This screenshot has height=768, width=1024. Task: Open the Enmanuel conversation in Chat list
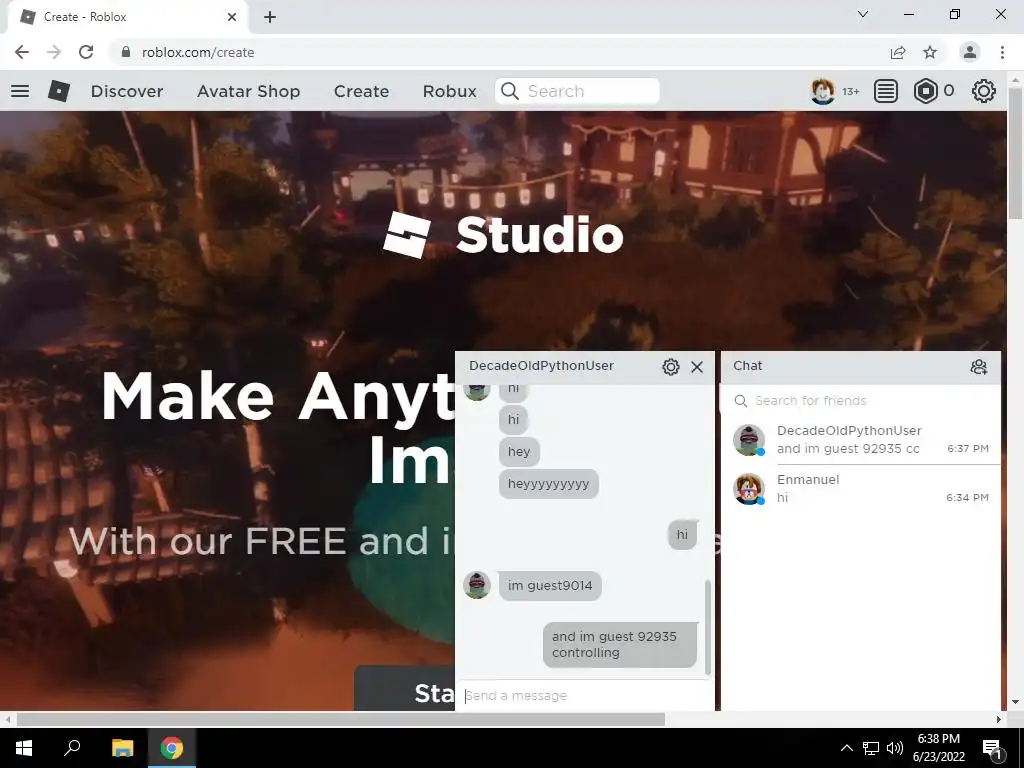click(860, 488)
